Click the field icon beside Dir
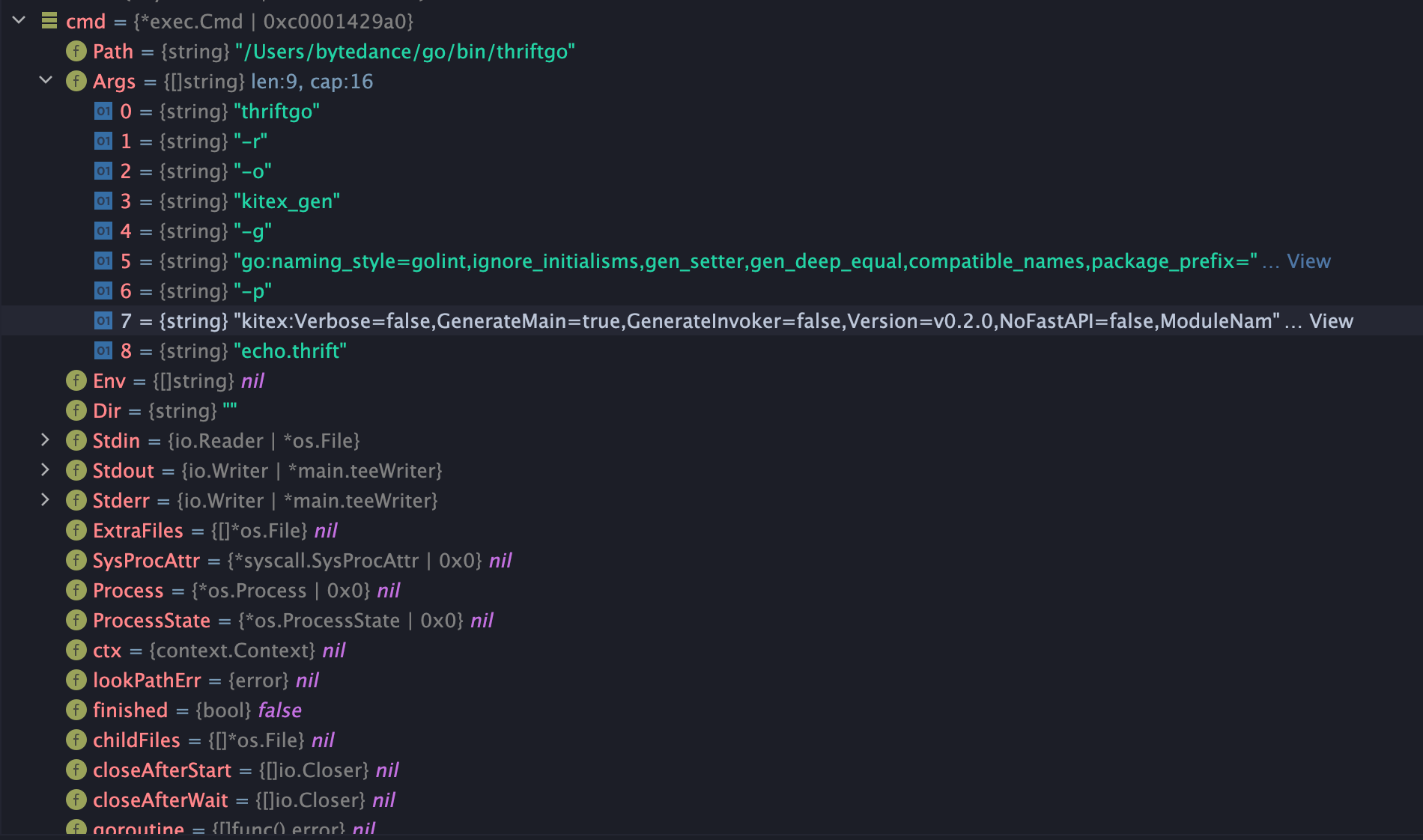 click(x=75, y=411)
